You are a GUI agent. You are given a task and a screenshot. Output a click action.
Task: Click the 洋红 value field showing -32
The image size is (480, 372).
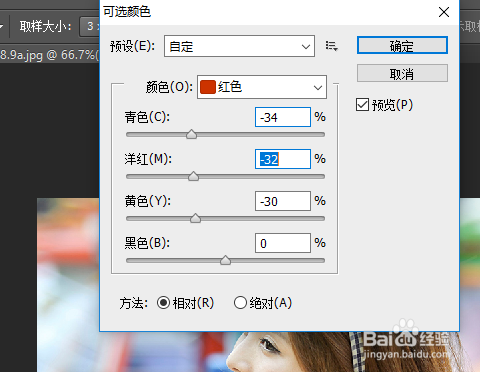point(283,159)
